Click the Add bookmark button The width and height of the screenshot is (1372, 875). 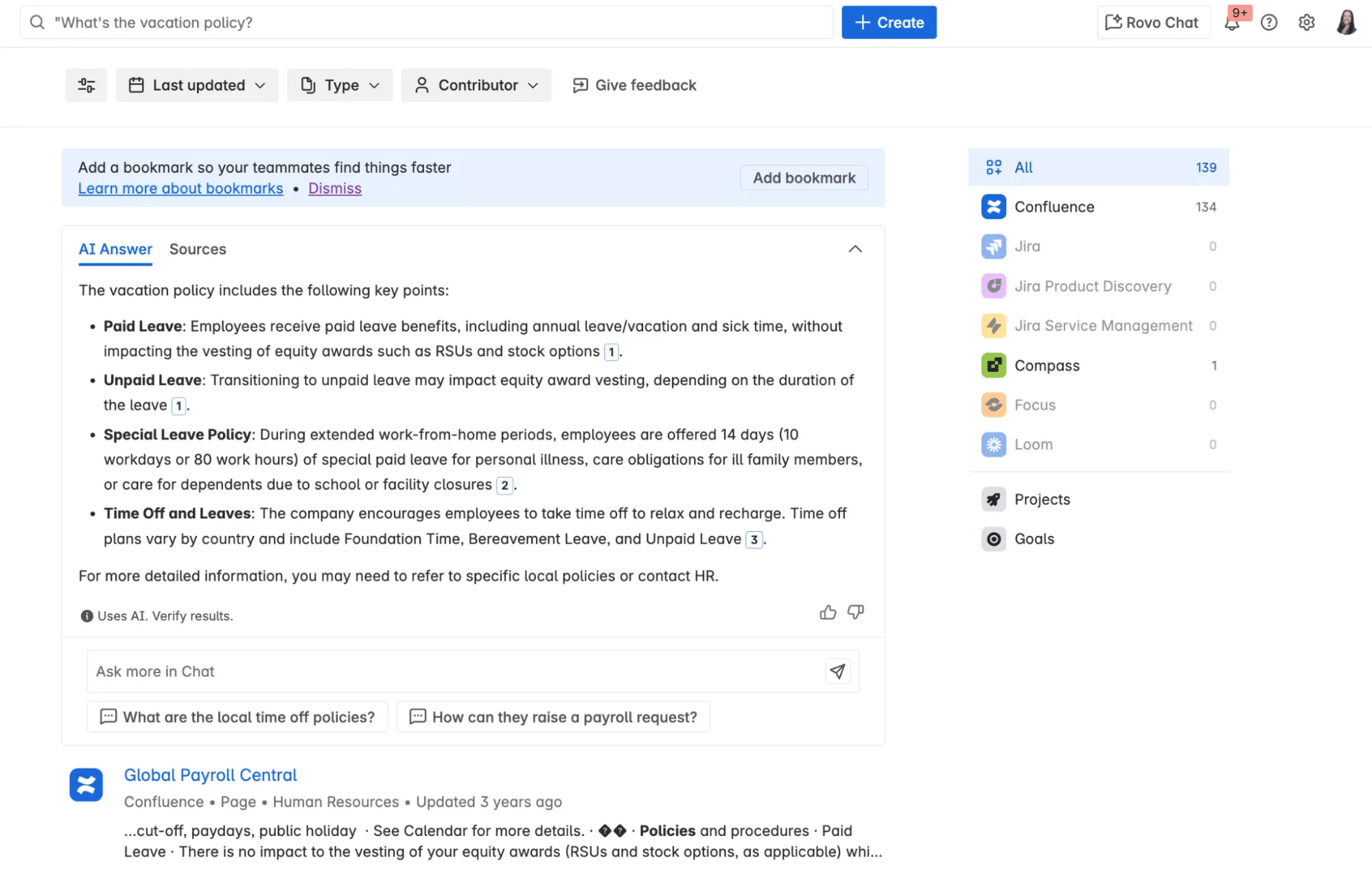point(804,178)
